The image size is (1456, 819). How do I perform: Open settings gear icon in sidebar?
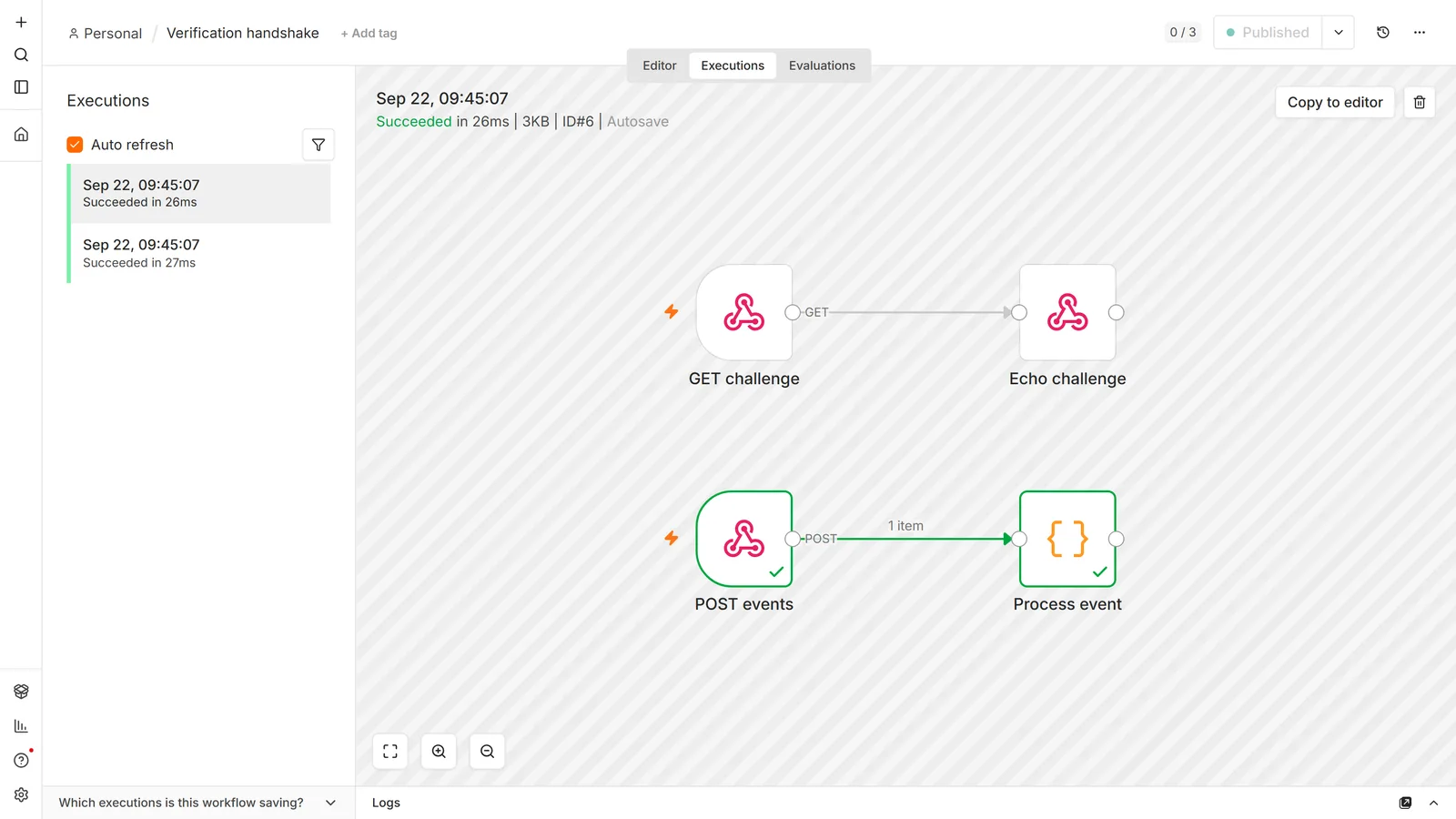[21, 794]
